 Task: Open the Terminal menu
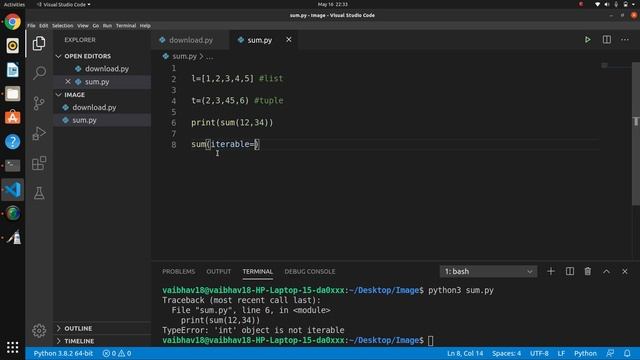point(126,25)
